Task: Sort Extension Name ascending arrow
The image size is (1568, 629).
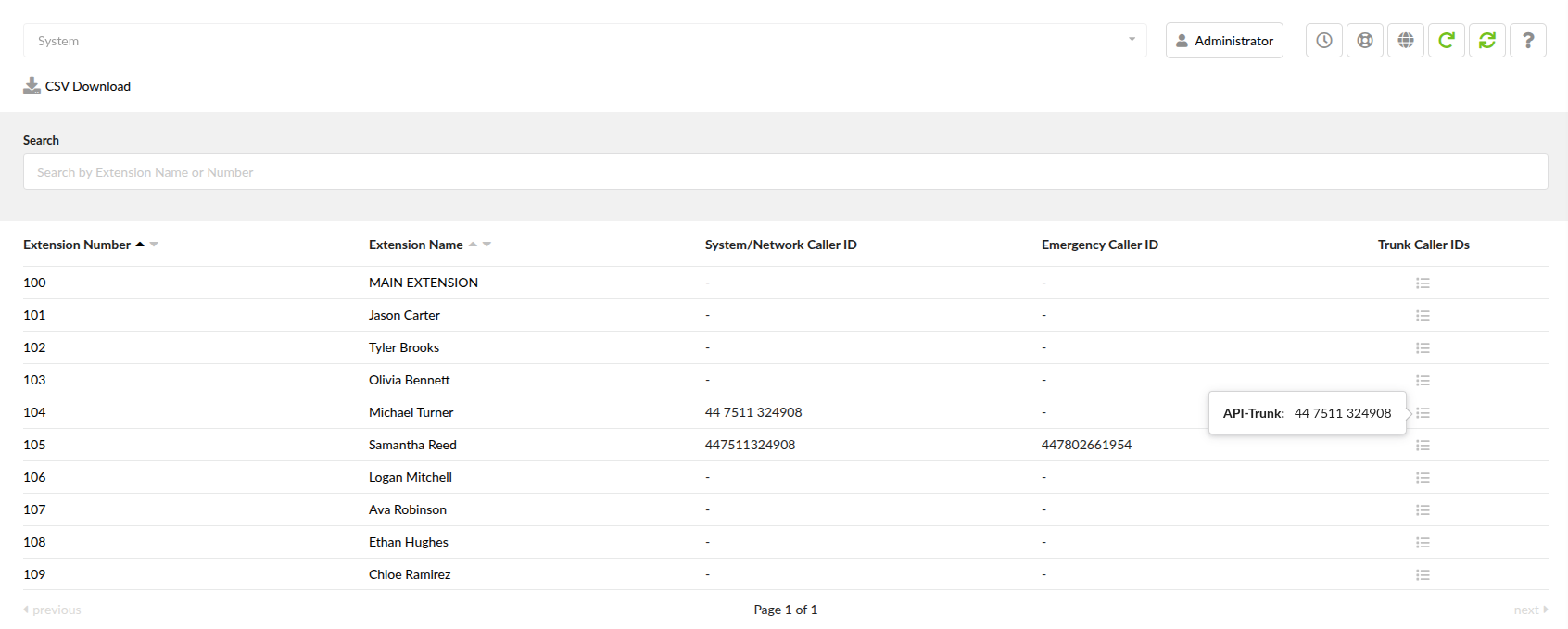Action: click(473, 245)
